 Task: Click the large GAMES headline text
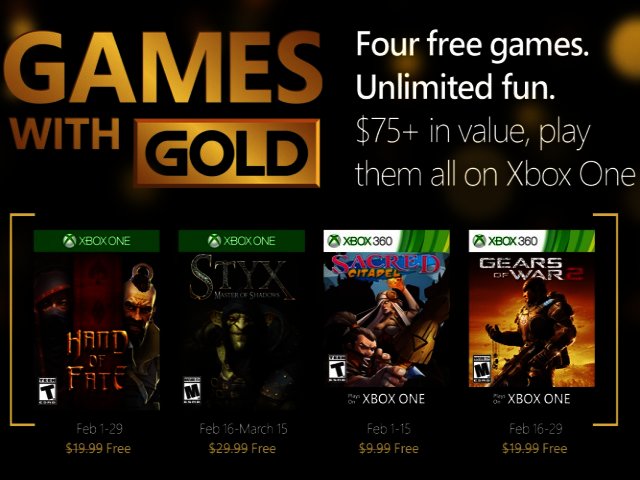(163, 67)
